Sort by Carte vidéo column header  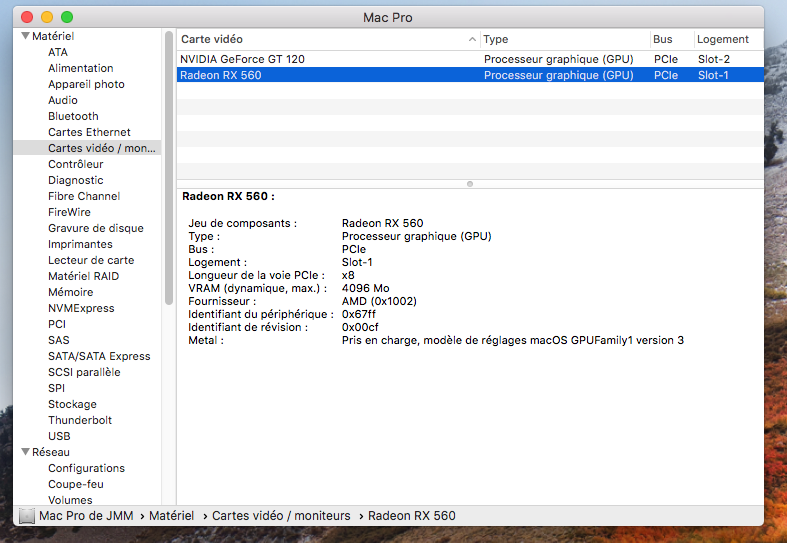coord(328,39)
